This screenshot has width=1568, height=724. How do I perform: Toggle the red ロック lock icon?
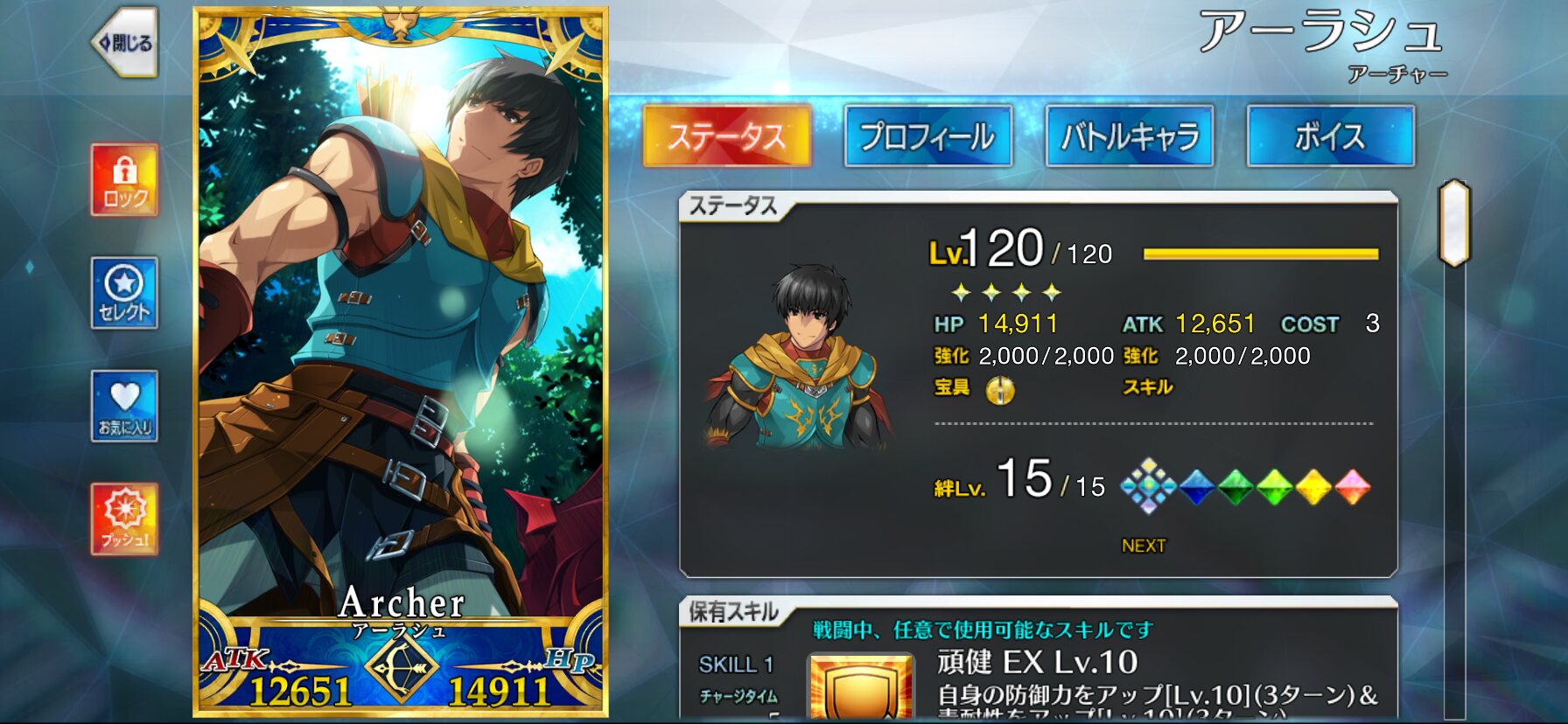tap(124, 180)
